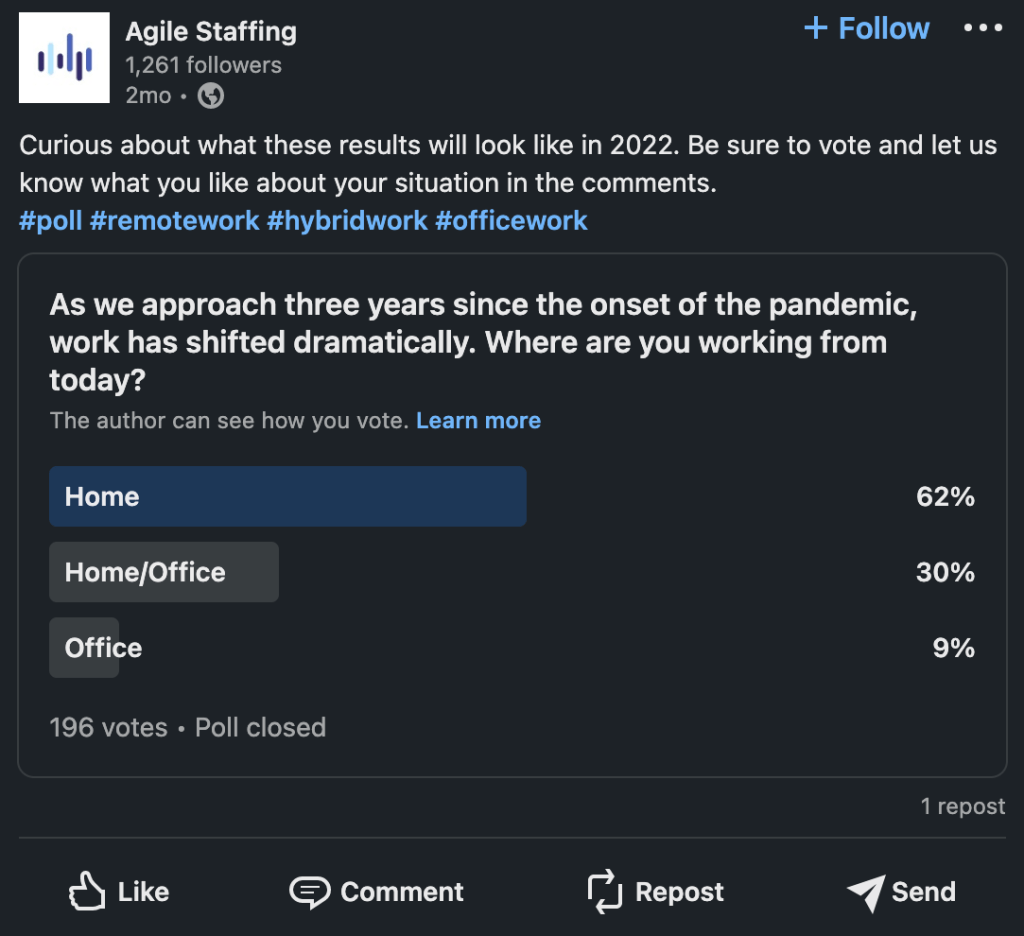1024x936 pixels.
Task: Click the Repost arrows icon
Action: (x=604, y=891)
